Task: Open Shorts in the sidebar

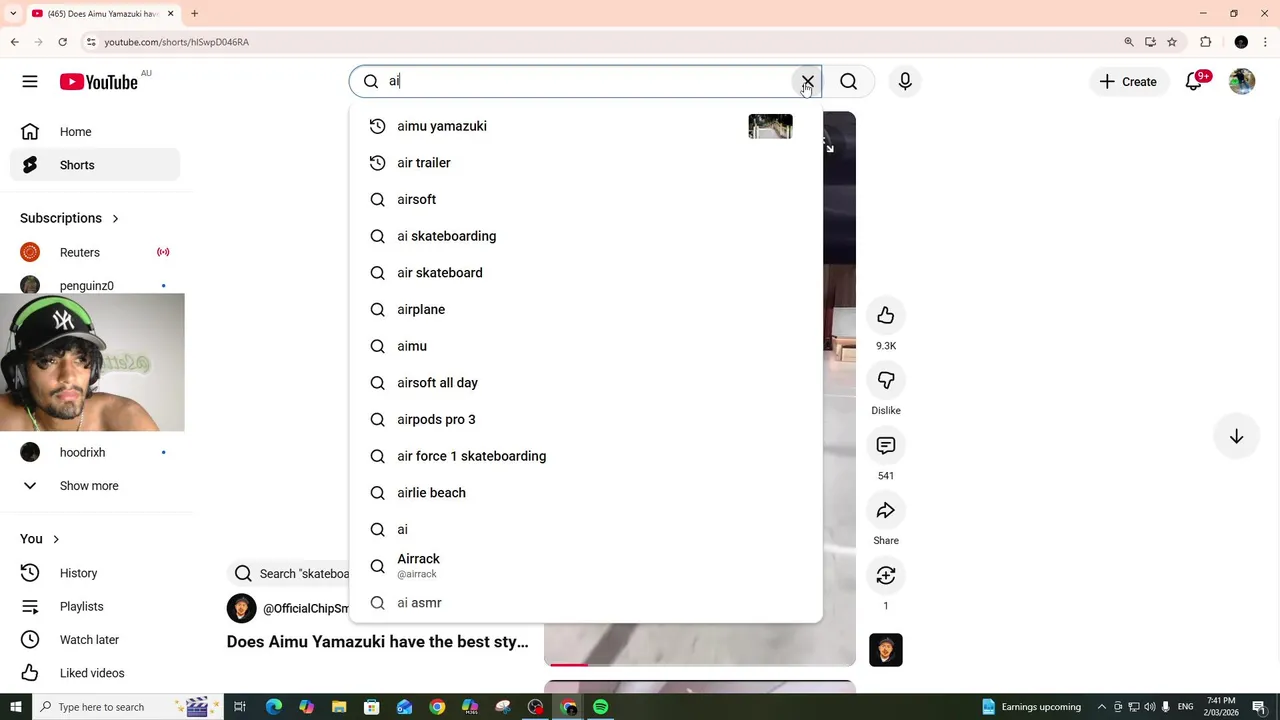Action: [95, 165]
